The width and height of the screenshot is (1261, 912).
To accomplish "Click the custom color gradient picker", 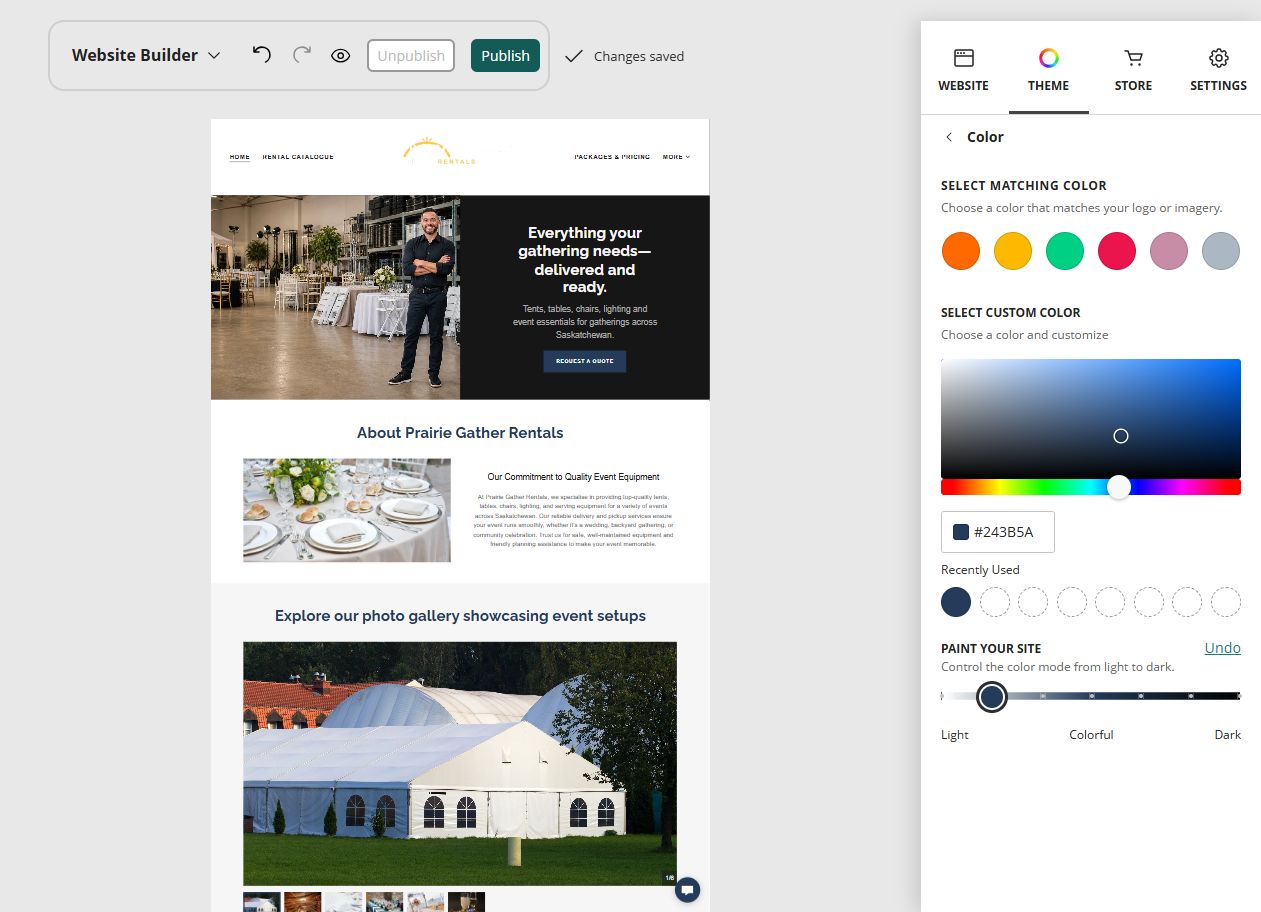I will tap(1091, 418).
